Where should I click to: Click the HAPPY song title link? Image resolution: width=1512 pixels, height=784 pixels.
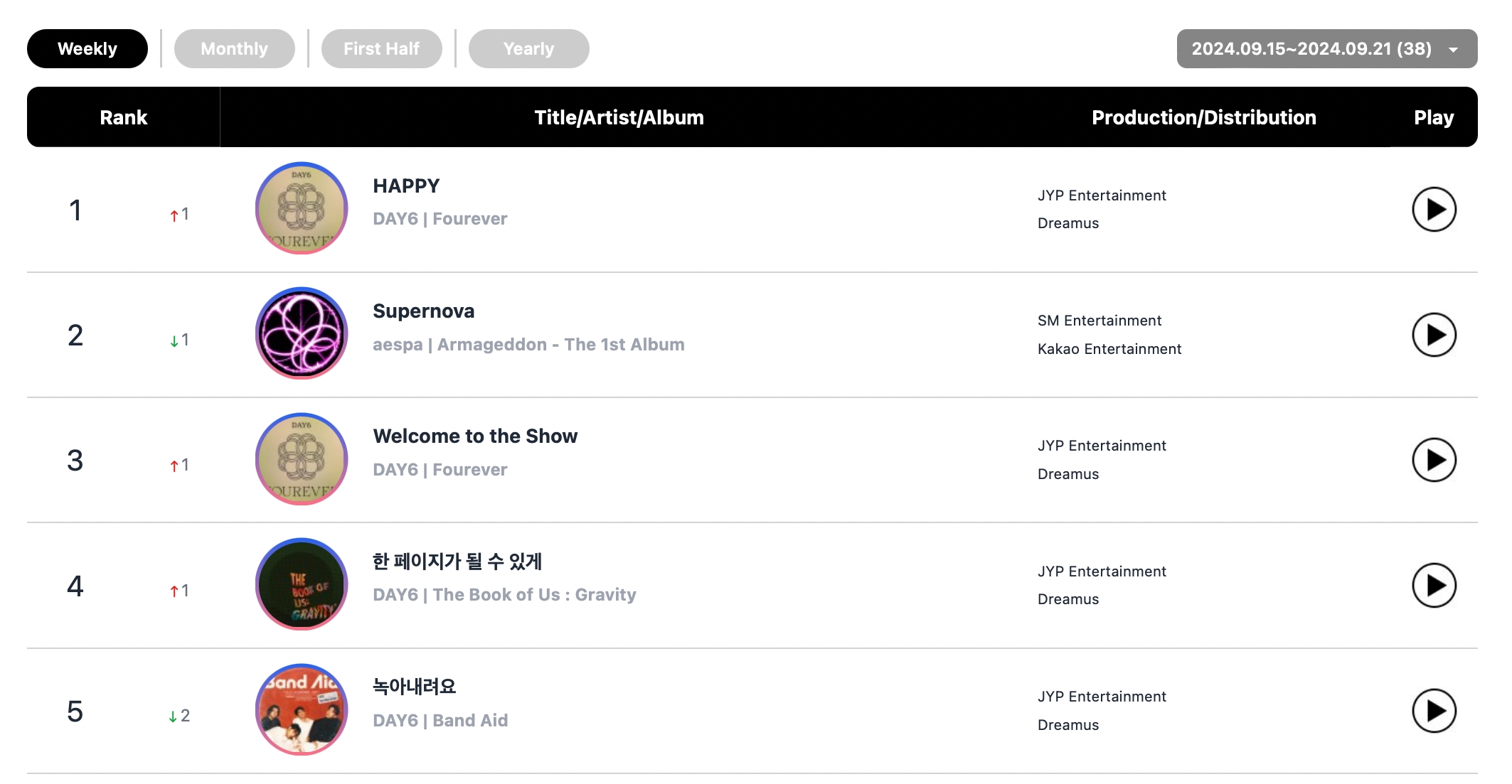tap(406, 186)
